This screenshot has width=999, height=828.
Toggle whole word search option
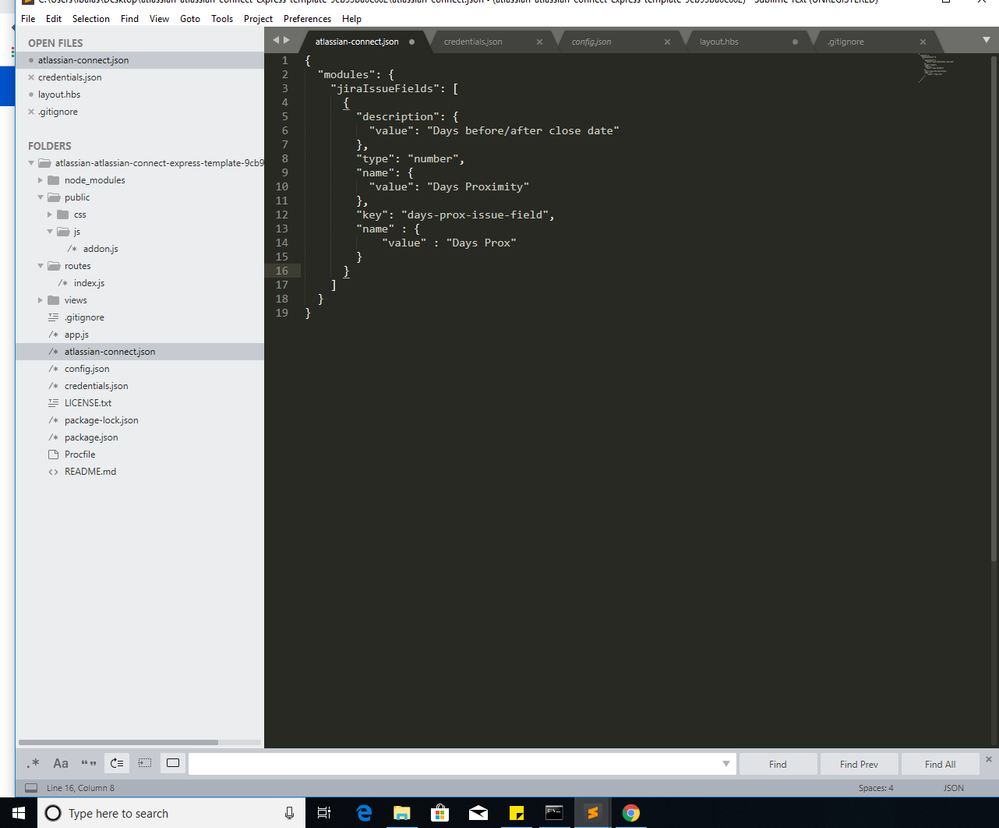[89, 763]
